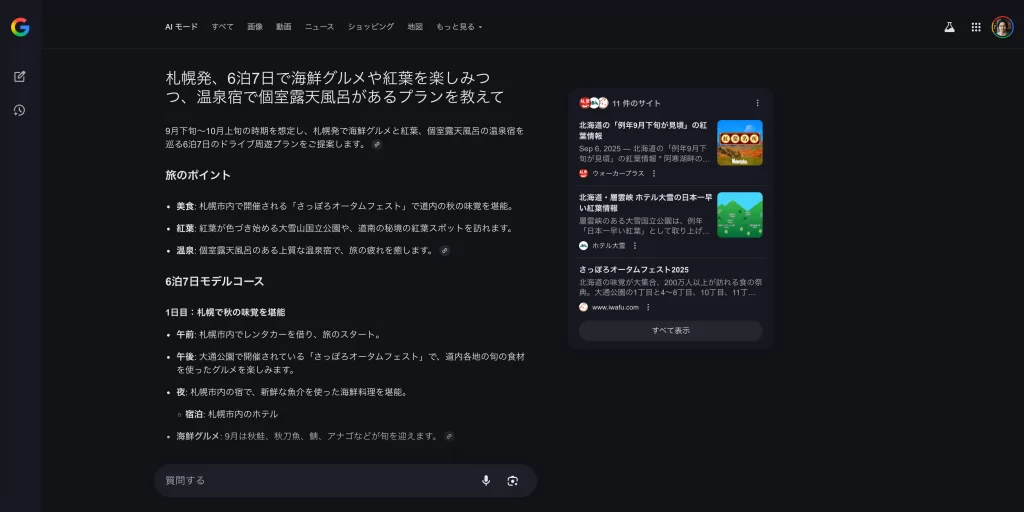
Task: Click the green mountains thumbnail image
Action: tap(740, 215)
